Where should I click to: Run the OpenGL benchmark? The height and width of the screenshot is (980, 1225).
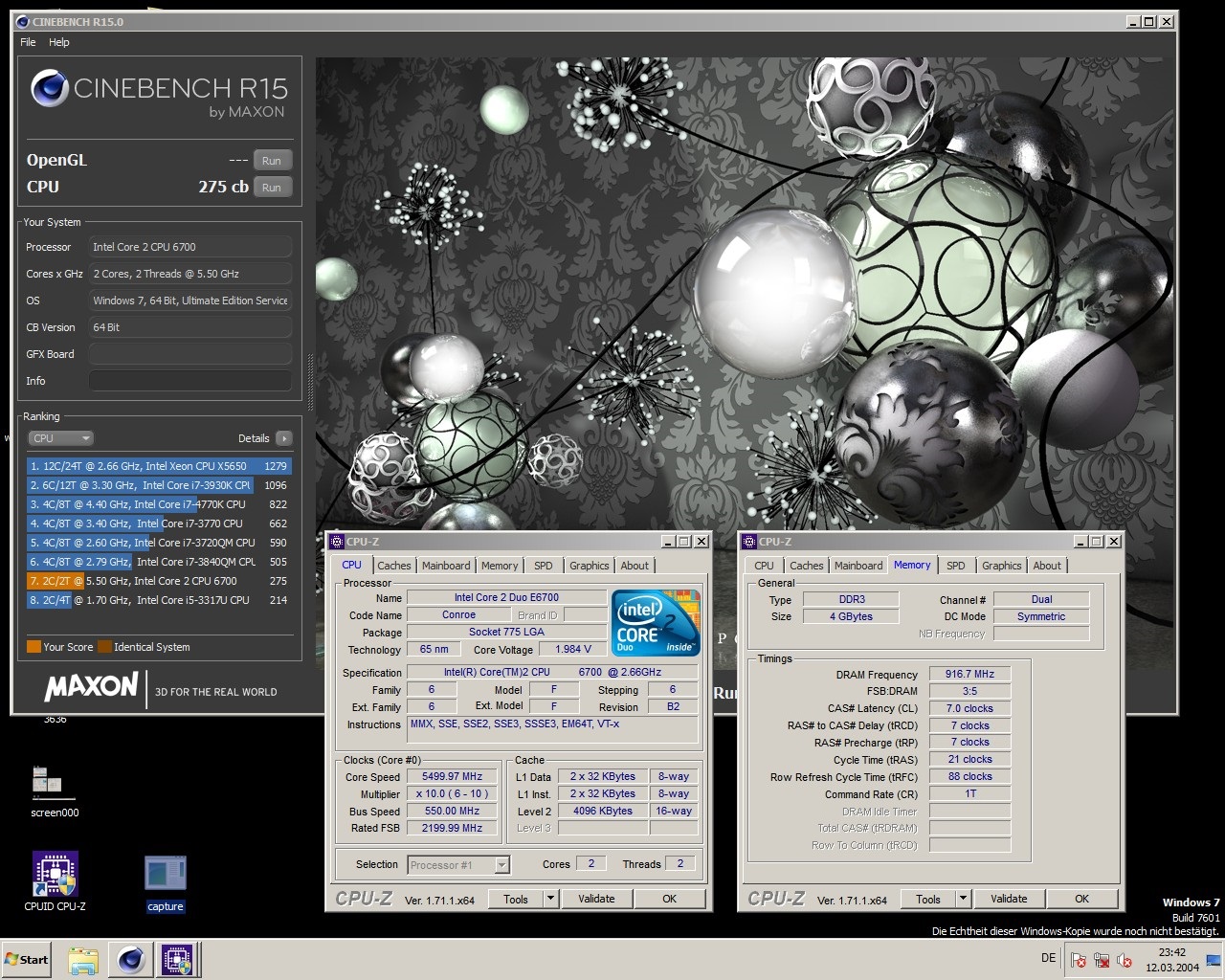click(272, 161)
